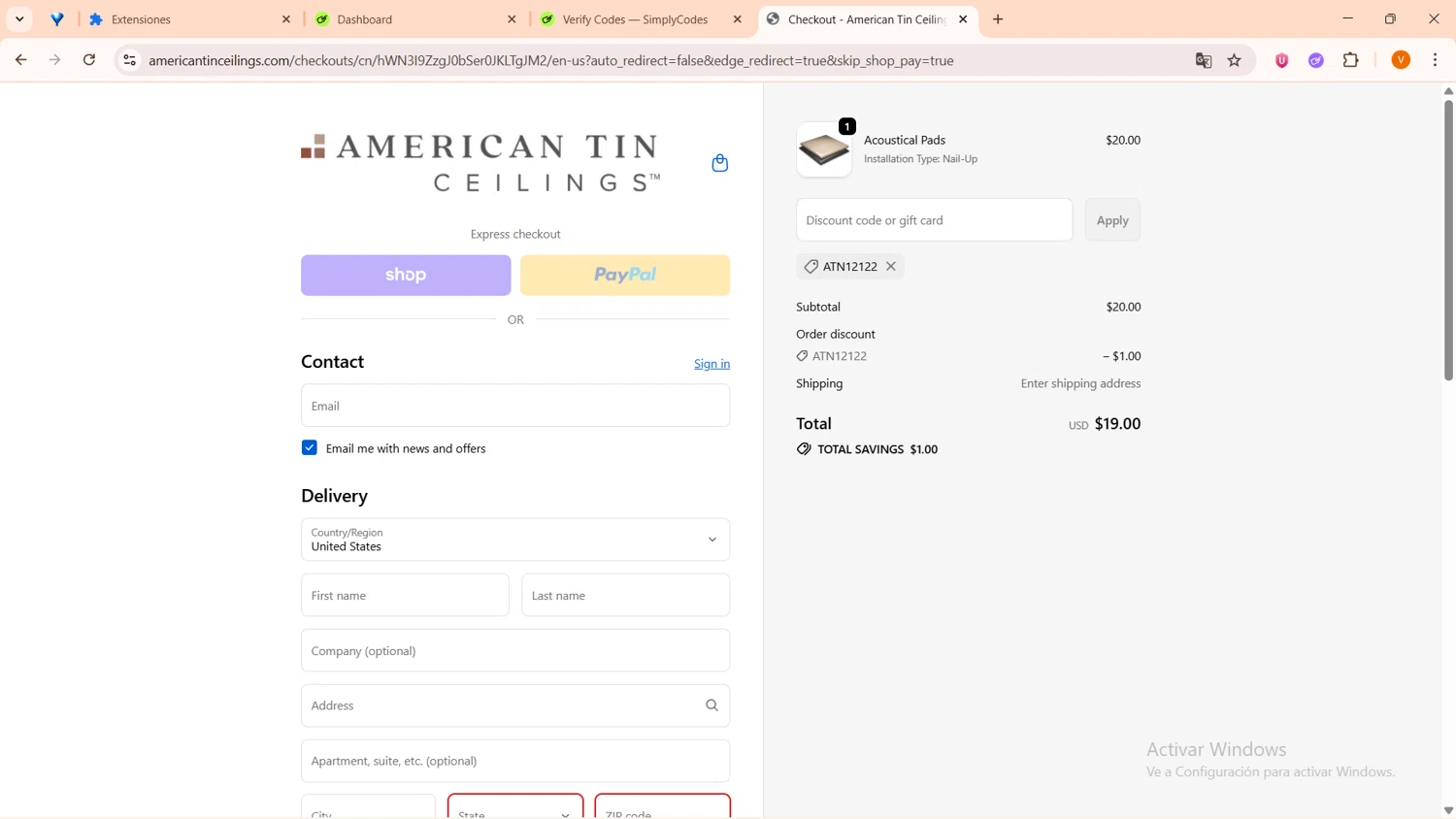Switch to Verify Codes — SimplyCodes tab
This screenshot has height=819, width=1456.
[643, 19]
